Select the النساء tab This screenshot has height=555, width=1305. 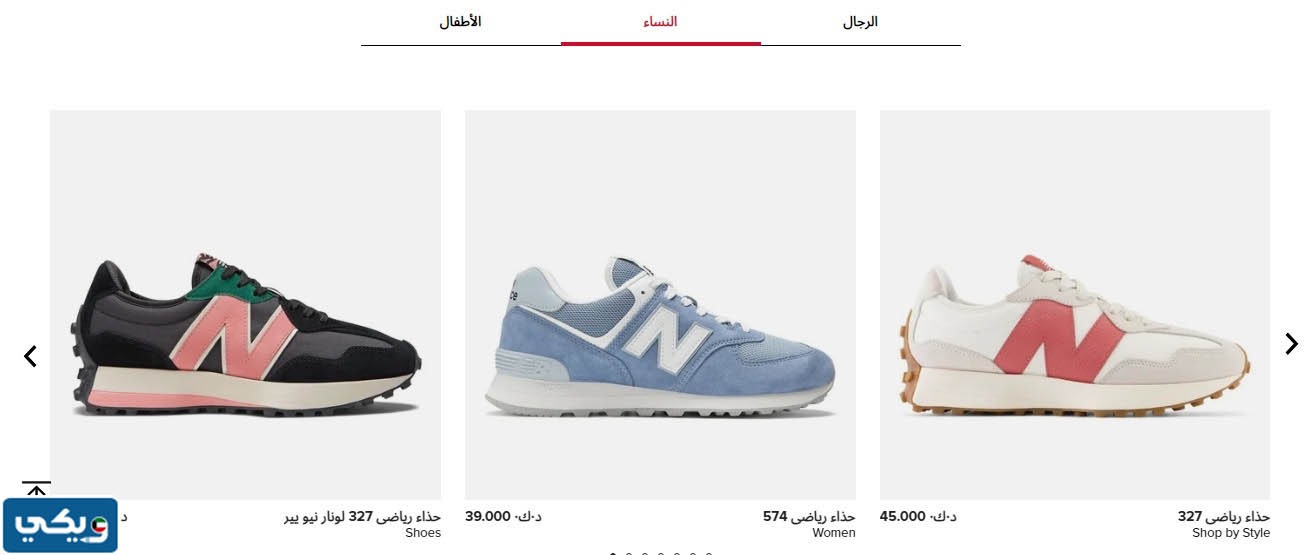tap(660, 22)
